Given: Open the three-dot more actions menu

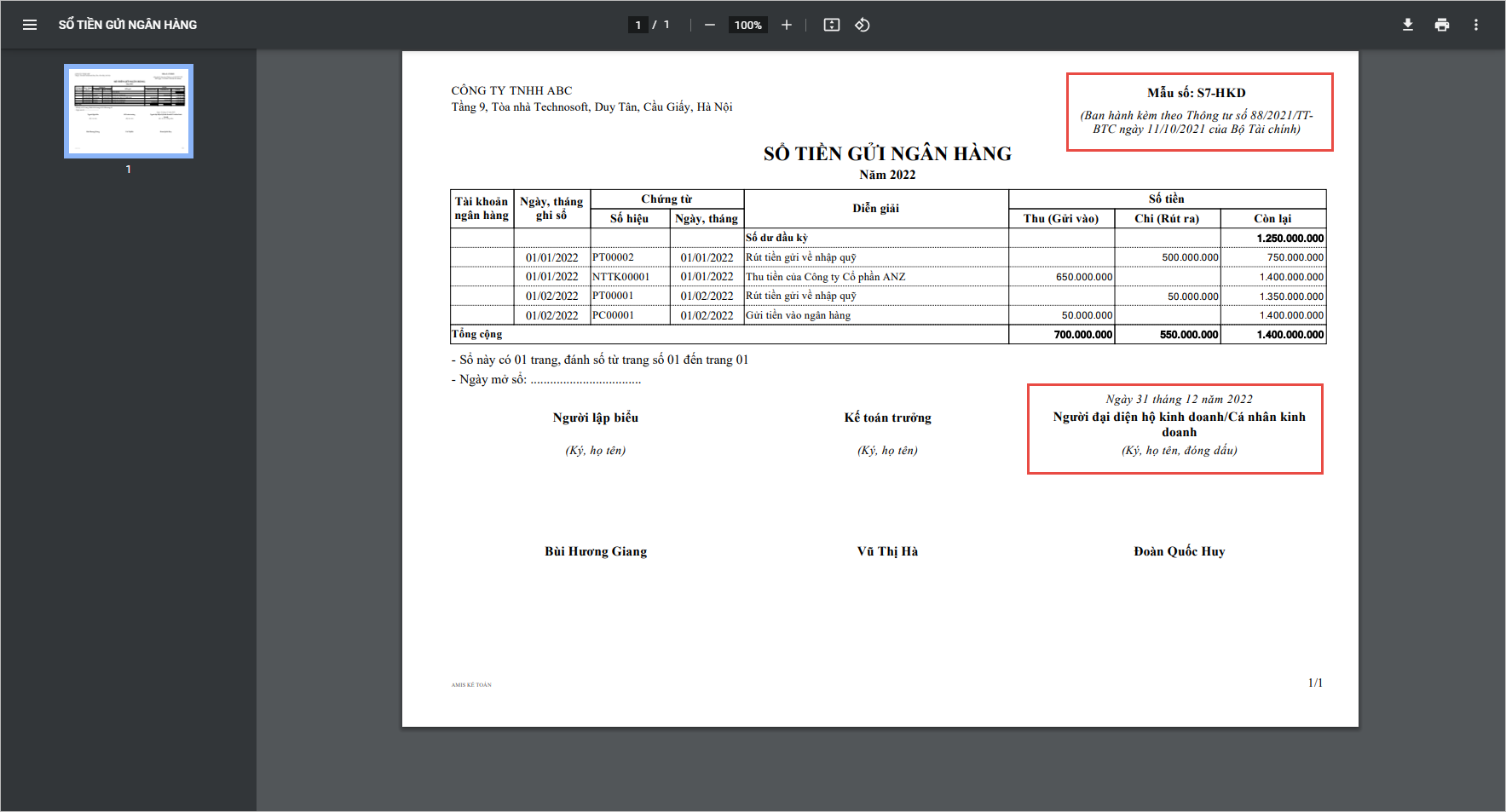Looking at the screenshot, I should [x=1476, y=25].
